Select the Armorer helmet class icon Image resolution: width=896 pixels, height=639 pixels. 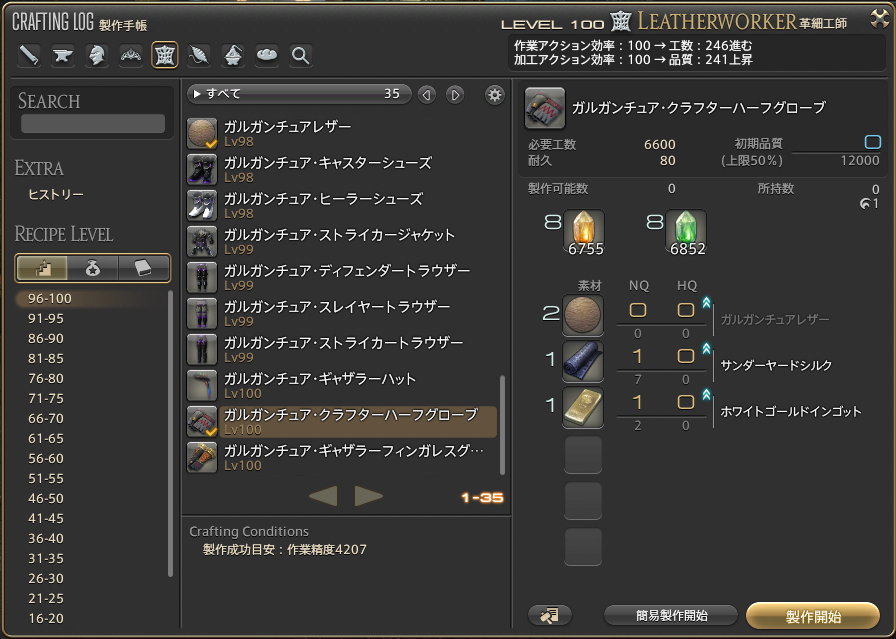(x=97, y=55)
